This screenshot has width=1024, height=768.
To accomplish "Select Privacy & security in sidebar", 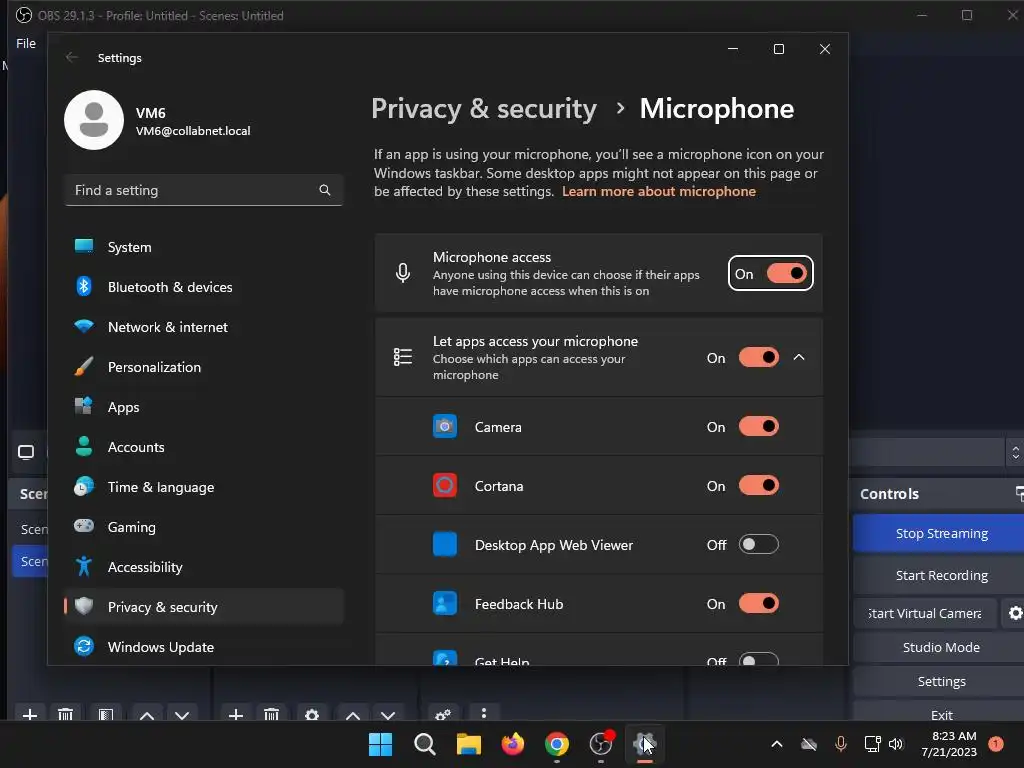I will pyautogui.click(x=204, y=607).
